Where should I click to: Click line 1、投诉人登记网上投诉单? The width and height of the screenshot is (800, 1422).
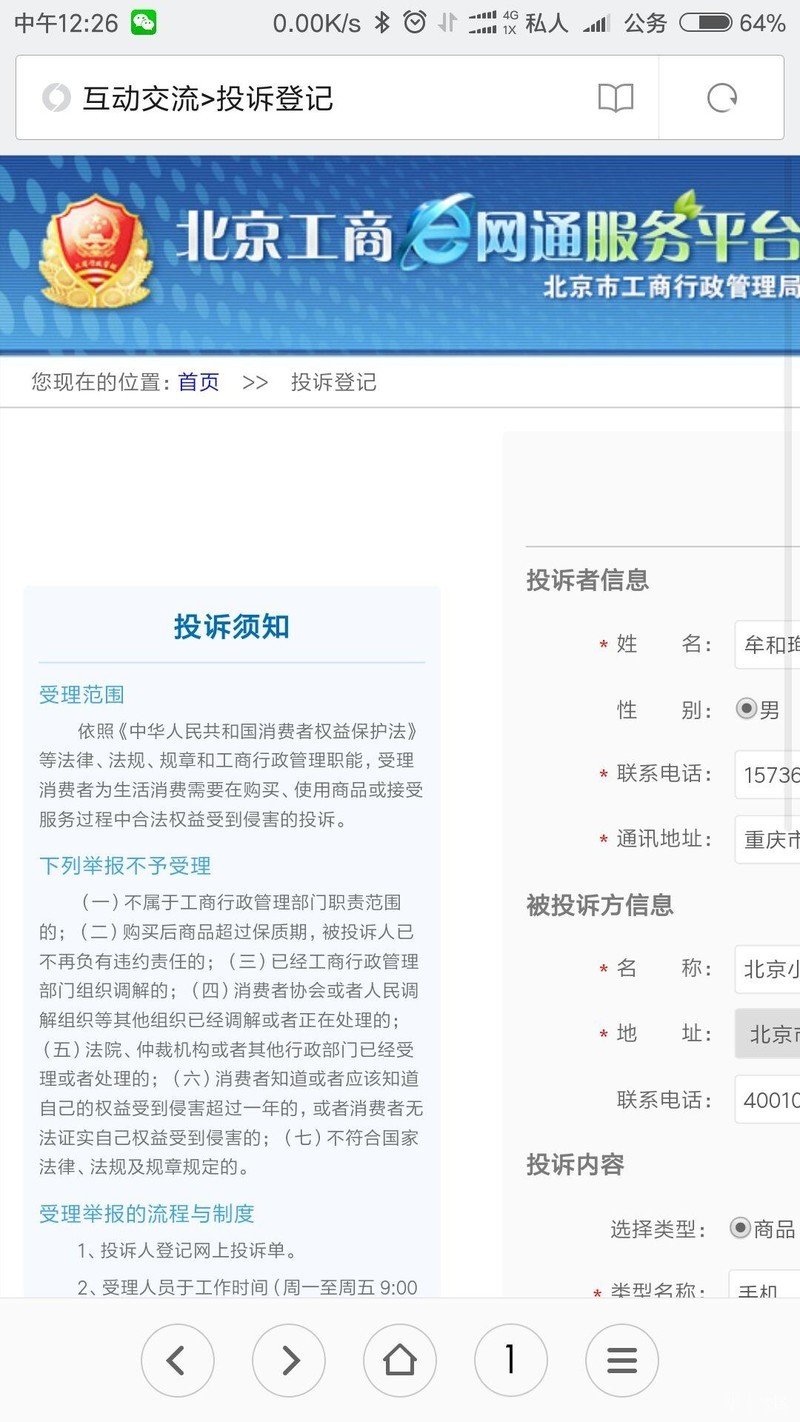point(187,1250)
